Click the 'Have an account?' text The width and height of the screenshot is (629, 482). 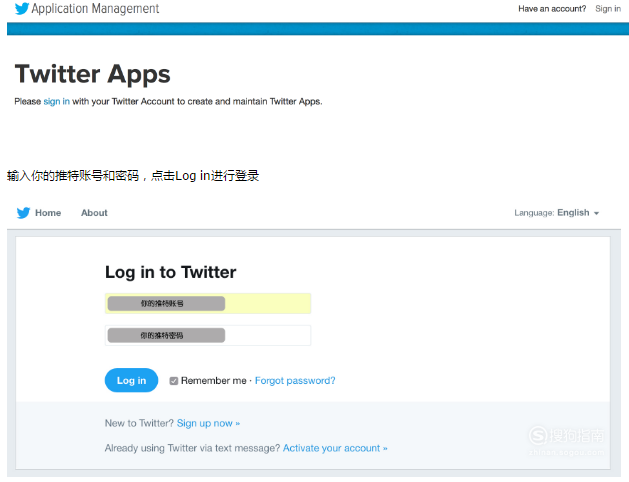[x=552, y=8]
